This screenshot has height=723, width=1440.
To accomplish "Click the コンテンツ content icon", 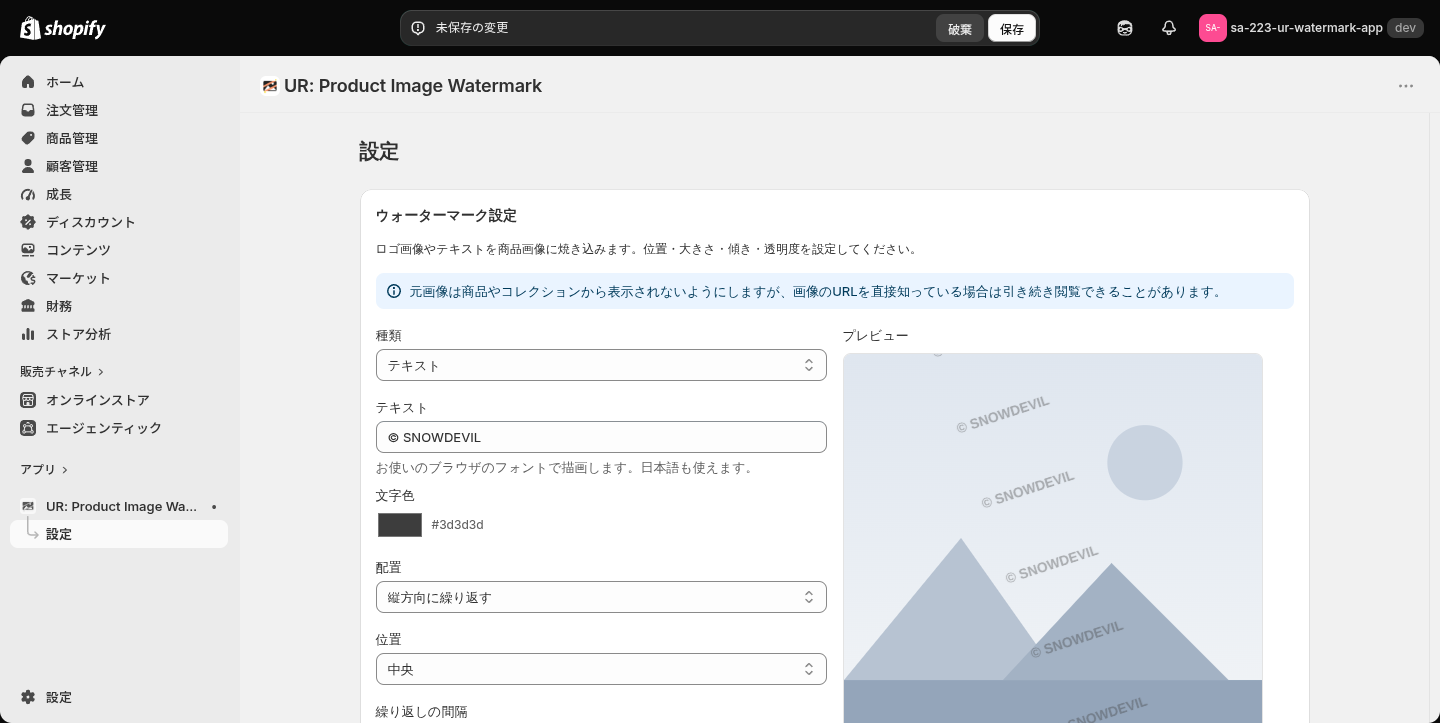I will 28,250.
